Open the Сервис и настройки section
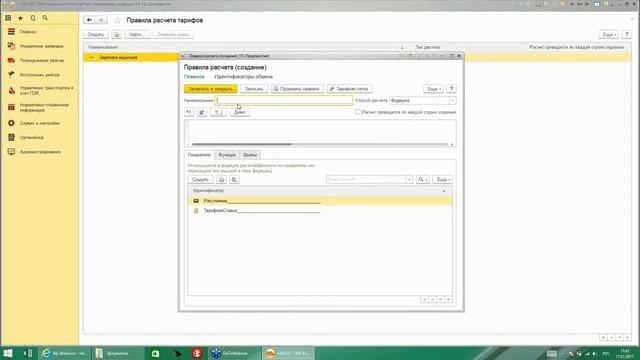This screenshot has width=640, height=360. (40, 123)
